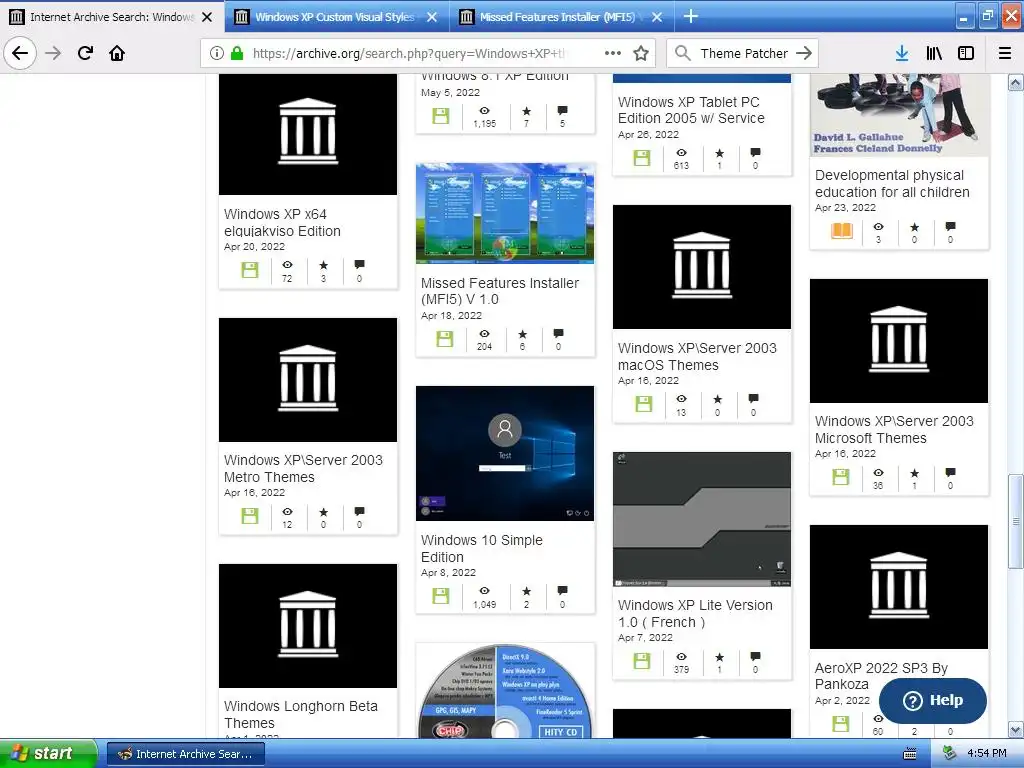The width and height of the screenshot is (1024, 768).
Task: Click the views eye icon for Missed Features Installer
Action: pos(484,334)
